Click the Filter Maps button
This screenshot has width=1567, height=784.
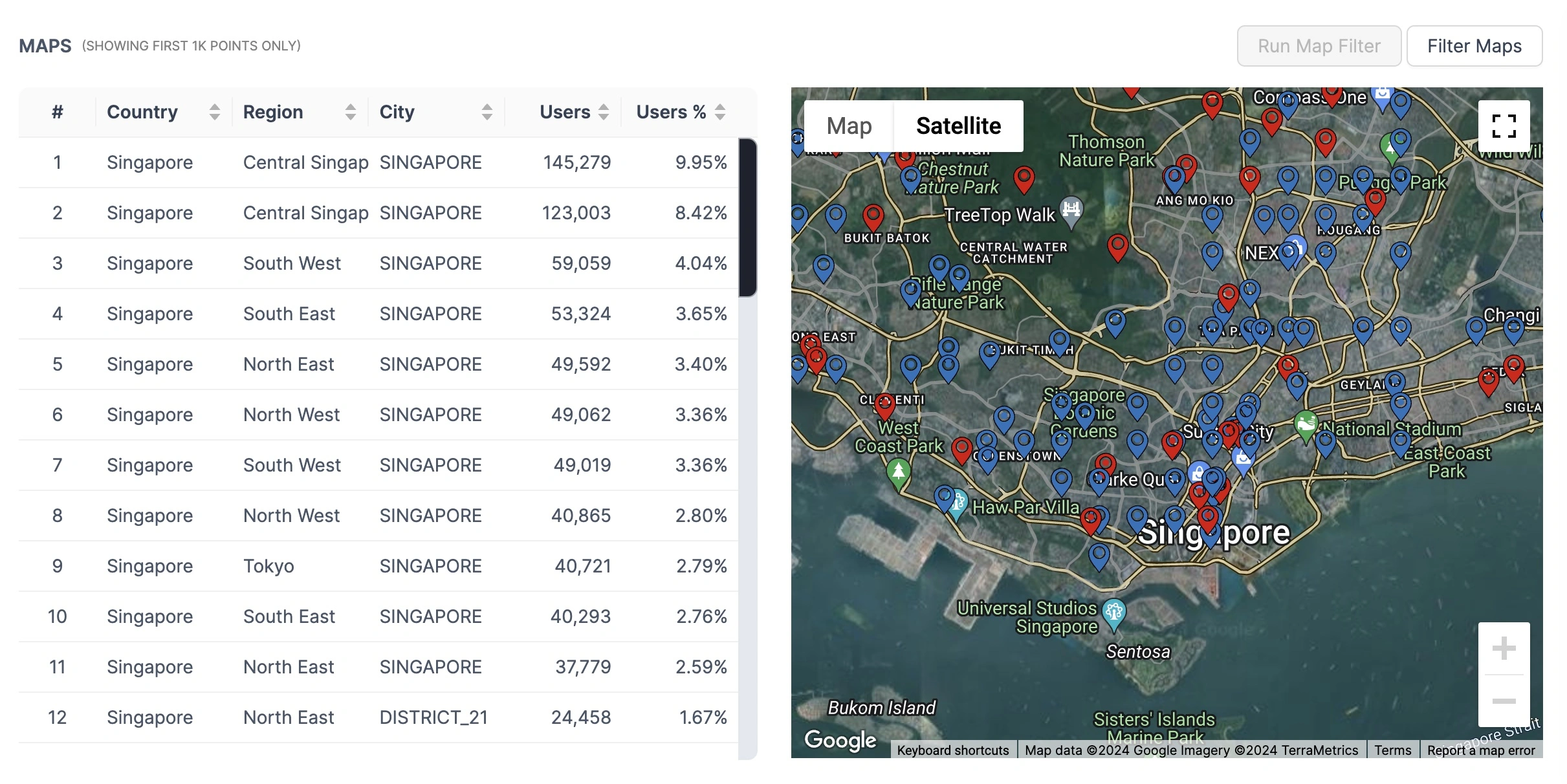(1474, 46)
